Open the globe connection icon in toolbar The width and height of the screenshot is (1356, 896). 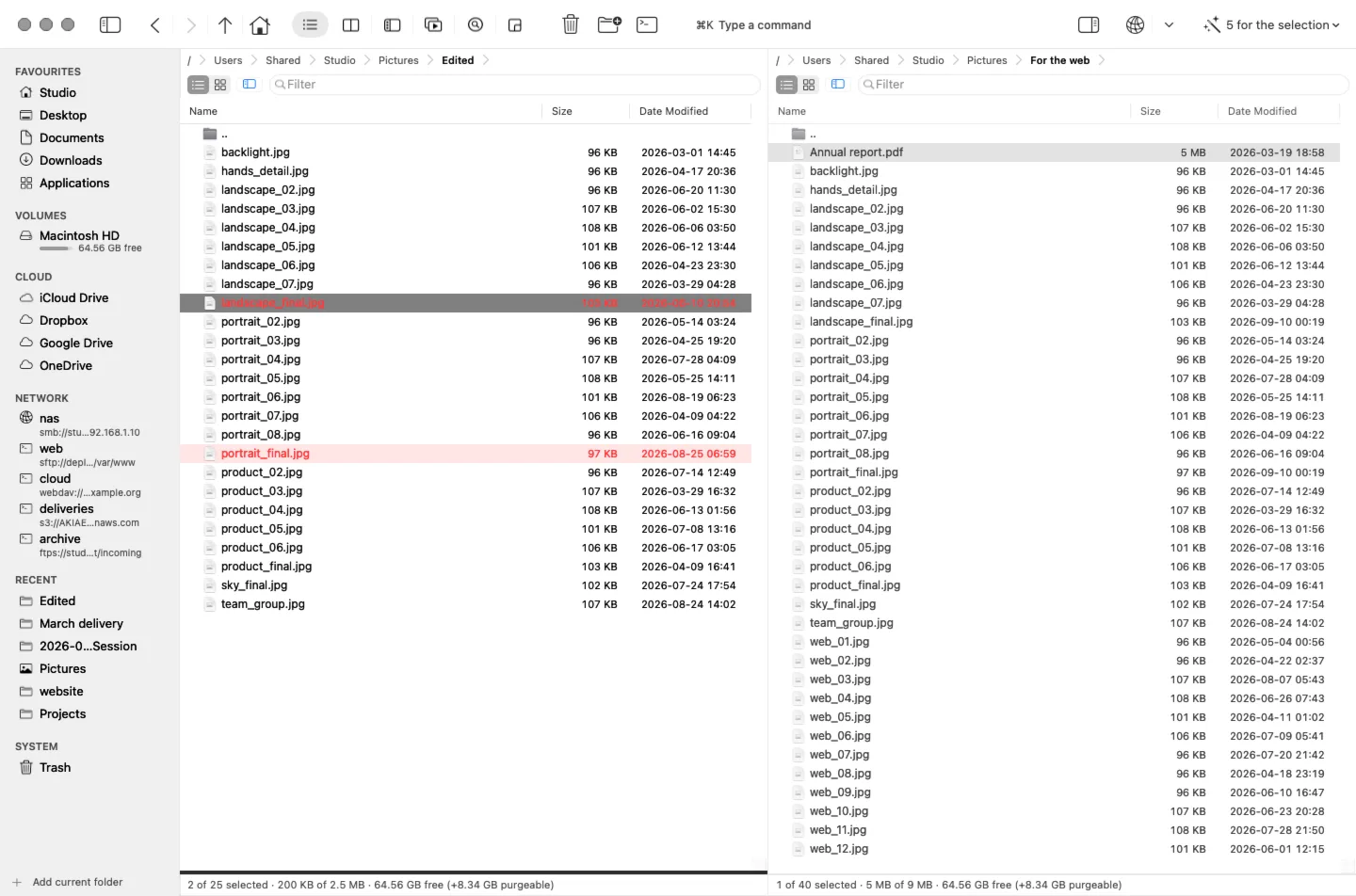pyautogui.click(x=1136, y=25)
